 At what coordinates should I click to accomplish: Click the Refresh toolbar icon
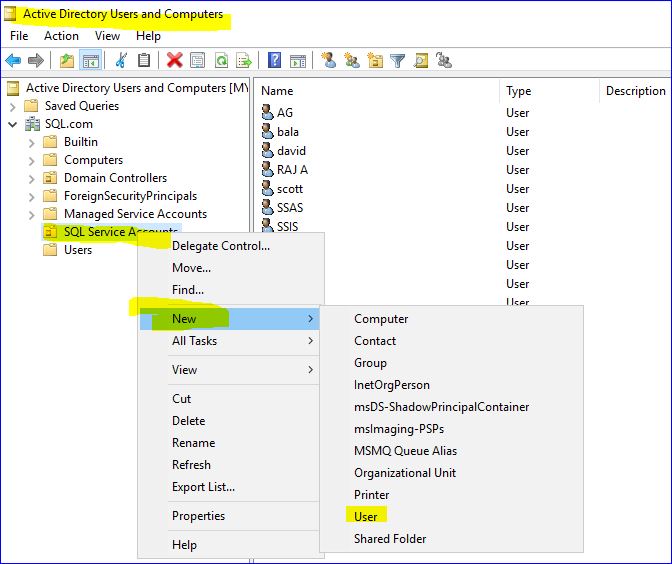pyautogui.click(x=221, y=61)
